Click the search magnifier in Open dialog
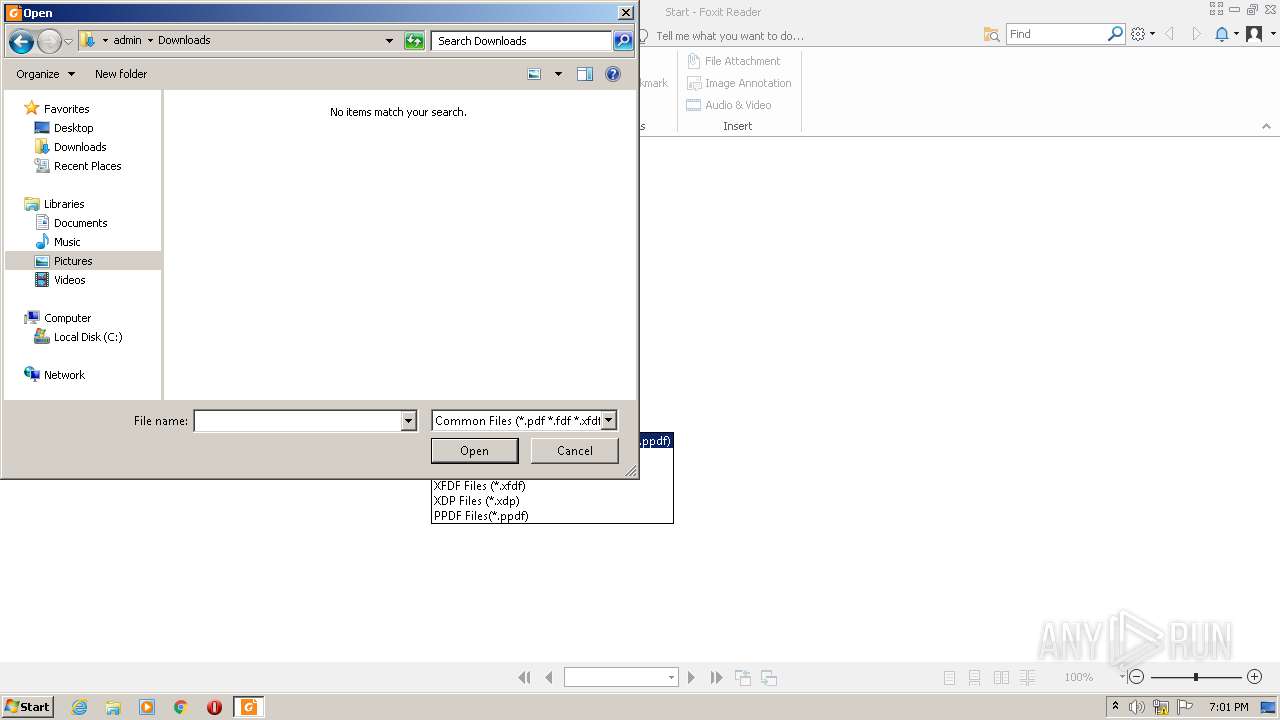The height and width of the screenshot is (720, 1280). [623, 41]
